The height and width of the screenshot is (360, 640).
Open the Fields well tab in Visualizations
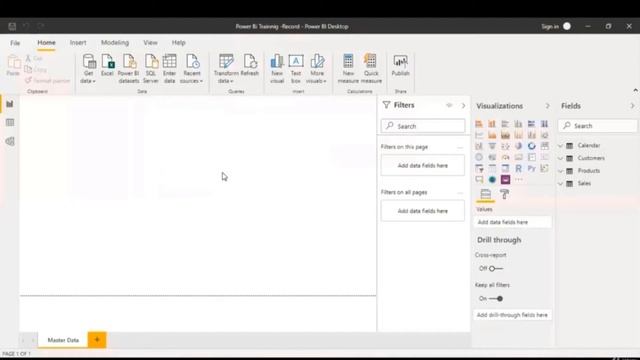click(x=485, y=194)
